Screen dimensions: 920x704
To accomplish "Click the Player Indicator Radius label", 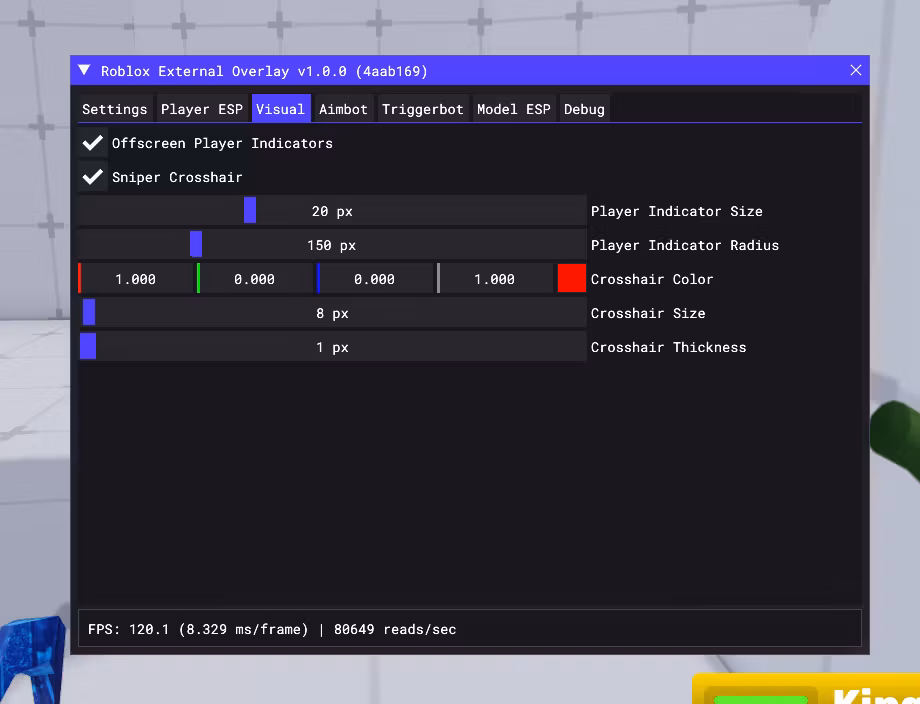I will click(x=685, y=245).
